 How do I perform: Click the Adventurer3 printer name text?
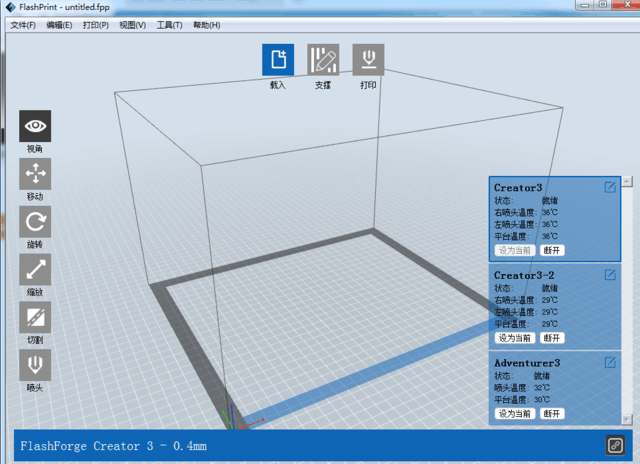527,363
